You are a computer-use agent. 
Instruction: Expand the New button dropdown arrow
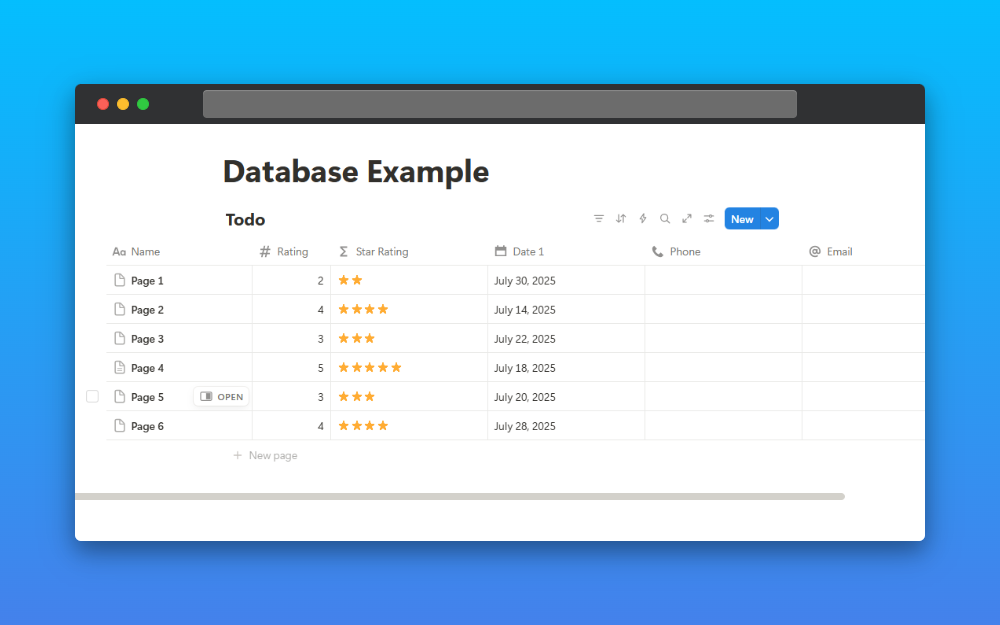click(x=770, y=219)
